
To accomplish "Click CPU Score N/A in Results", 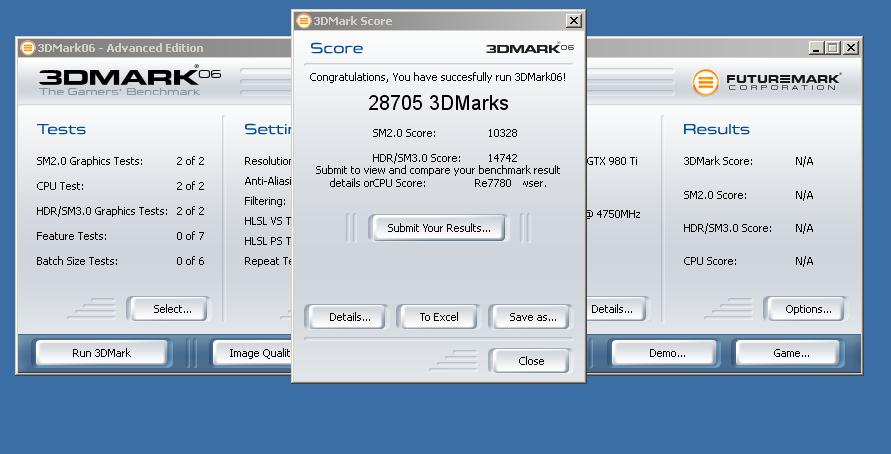I will coord(748,261).
